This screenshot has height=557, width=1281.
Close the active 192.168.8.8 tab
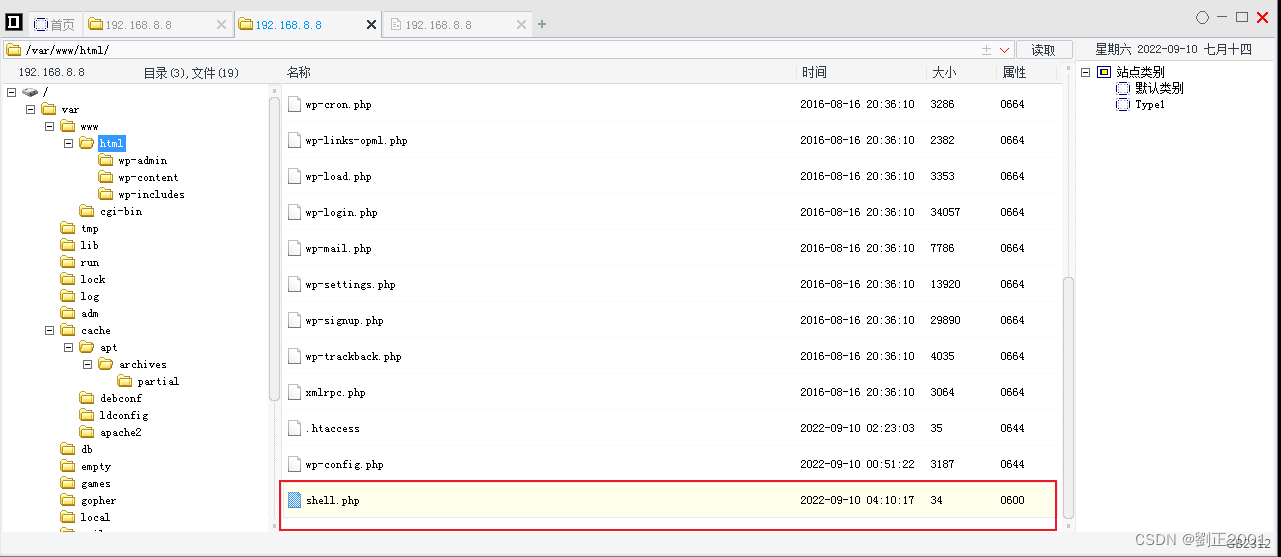point(372,24)
